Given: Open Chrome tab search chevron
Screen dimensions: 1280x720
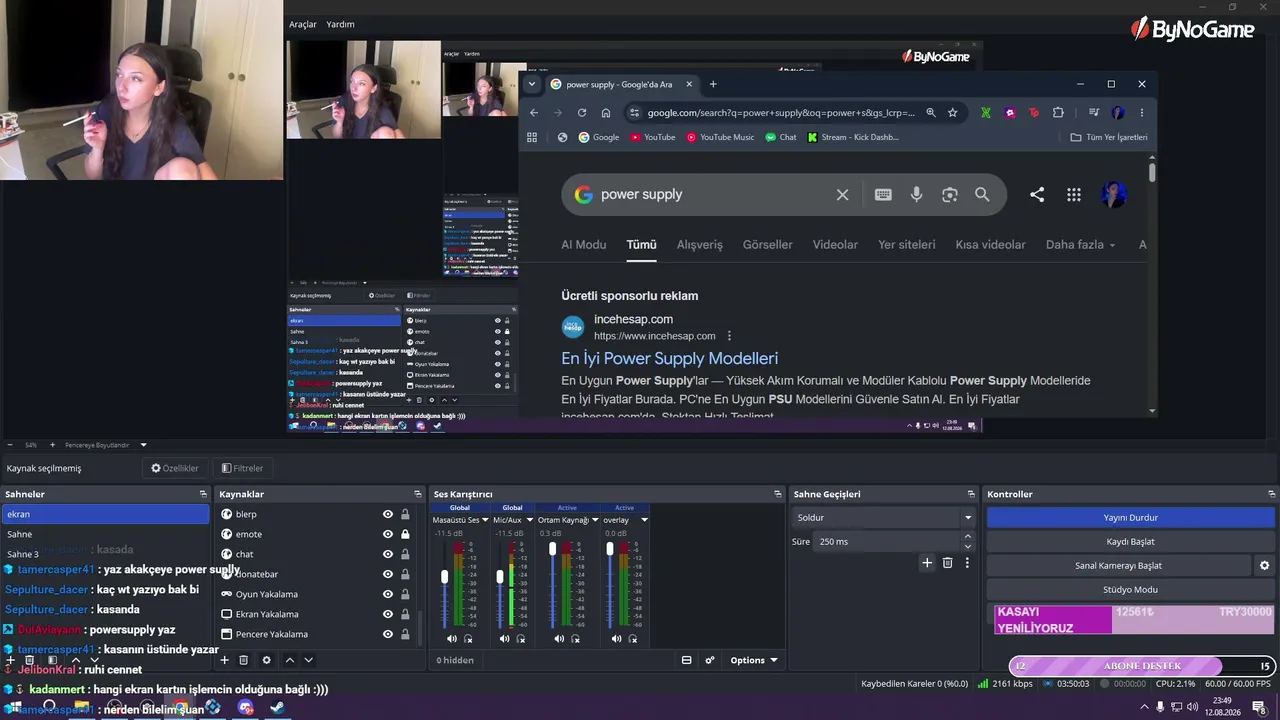Looking at the screenshot, I should click(532, 84).
